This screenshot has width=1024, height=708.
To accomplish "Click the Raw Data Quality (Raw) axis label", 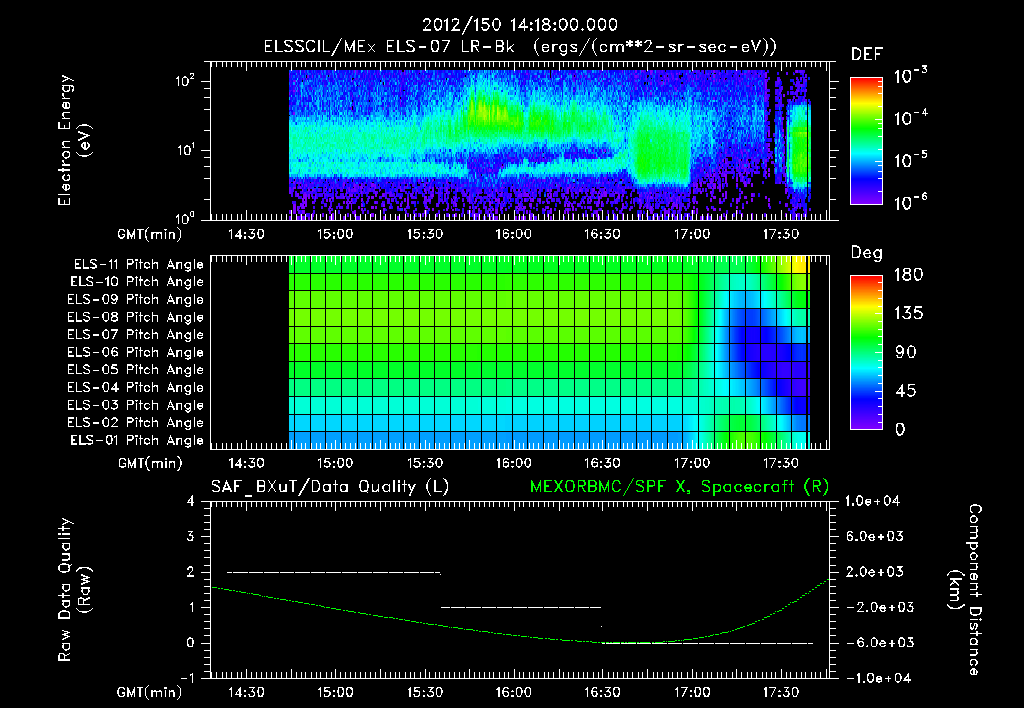I will click(x=74, y=590).
